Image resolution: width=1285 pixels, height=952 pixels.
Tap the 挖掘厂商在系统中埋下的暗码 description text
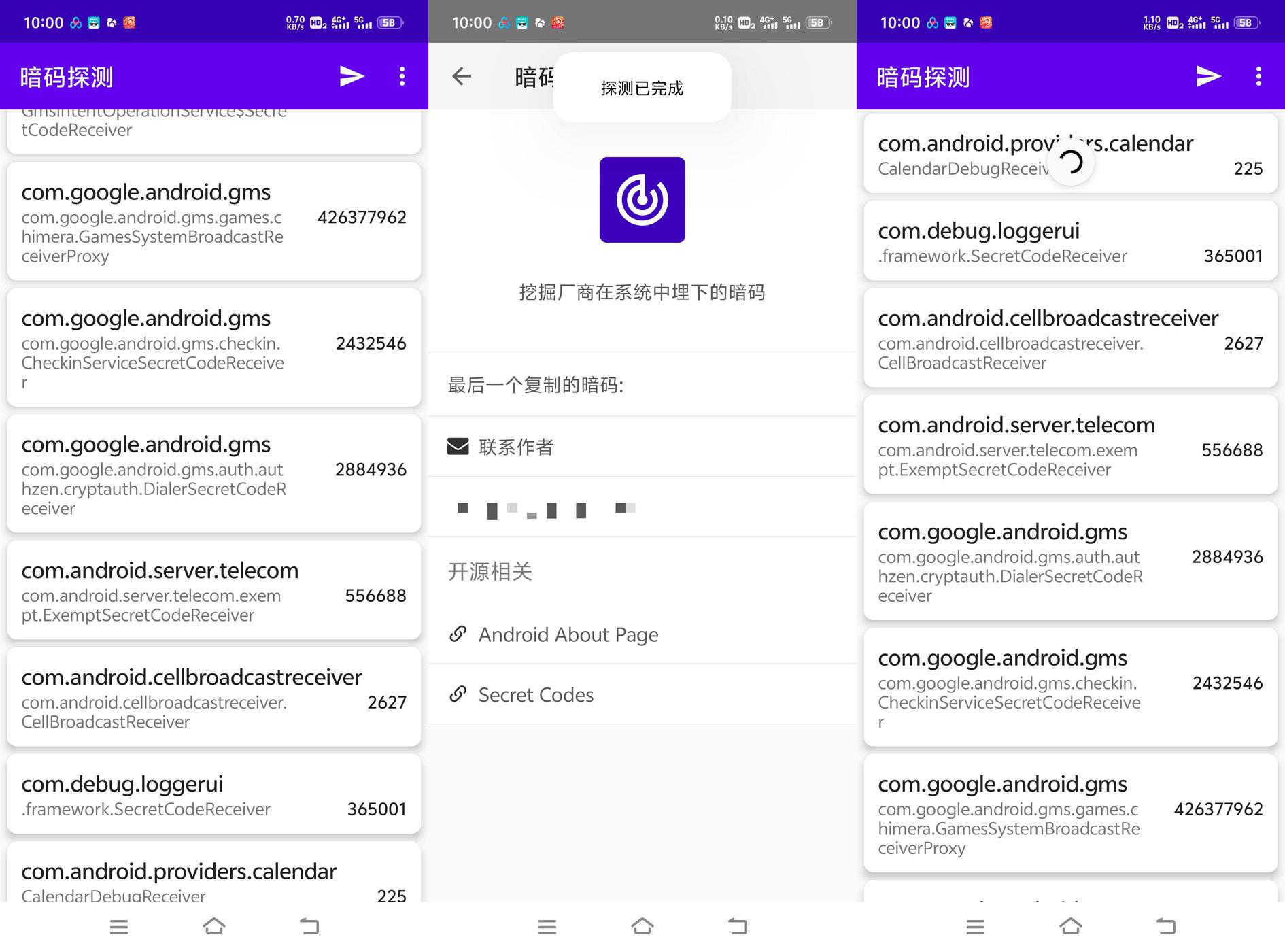[642, 292]
